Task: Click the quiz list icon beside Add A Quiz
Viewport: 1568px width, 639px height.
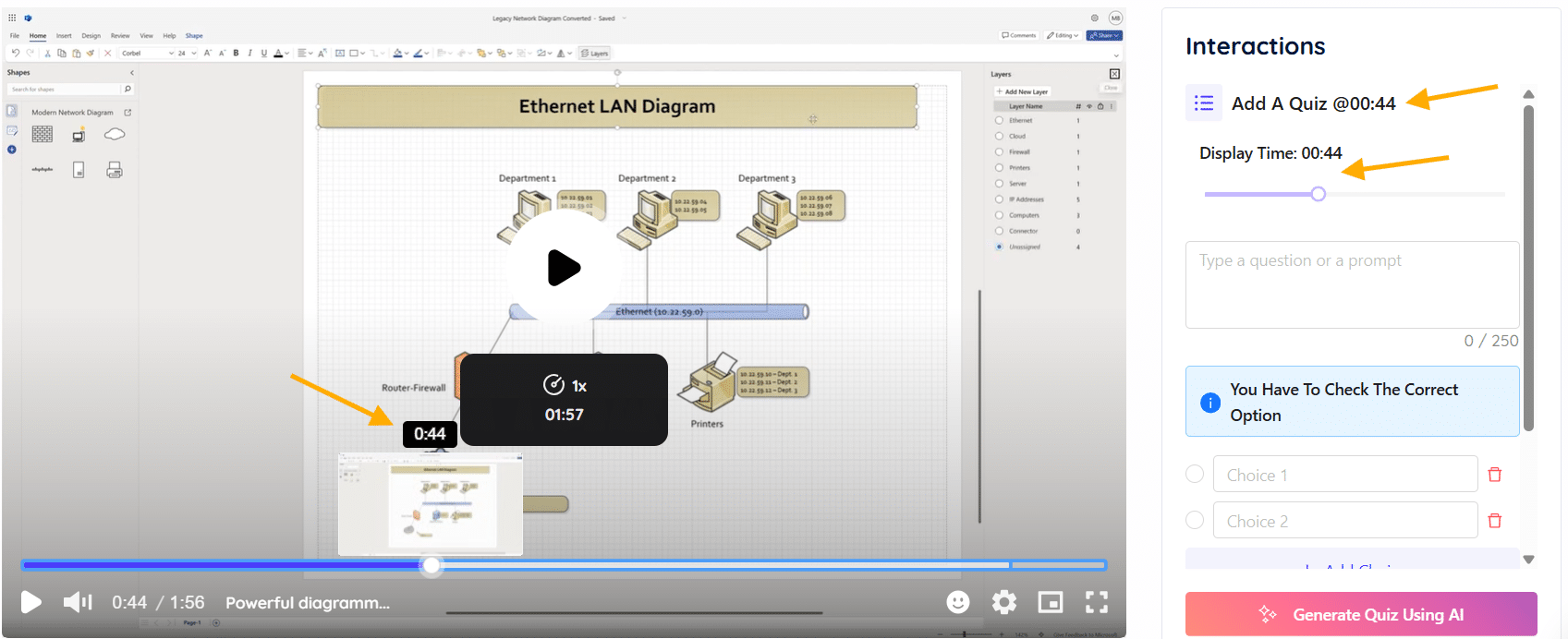Action: [x=1204, y=103]
